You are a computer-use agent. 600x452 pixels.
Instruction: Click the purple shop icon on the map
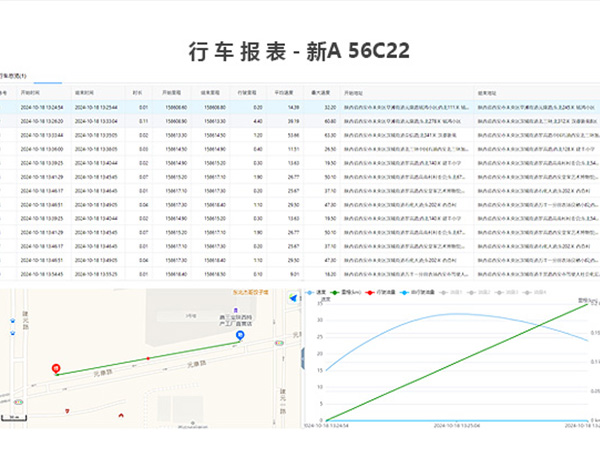pyautogui.click(x=236, y=310)
